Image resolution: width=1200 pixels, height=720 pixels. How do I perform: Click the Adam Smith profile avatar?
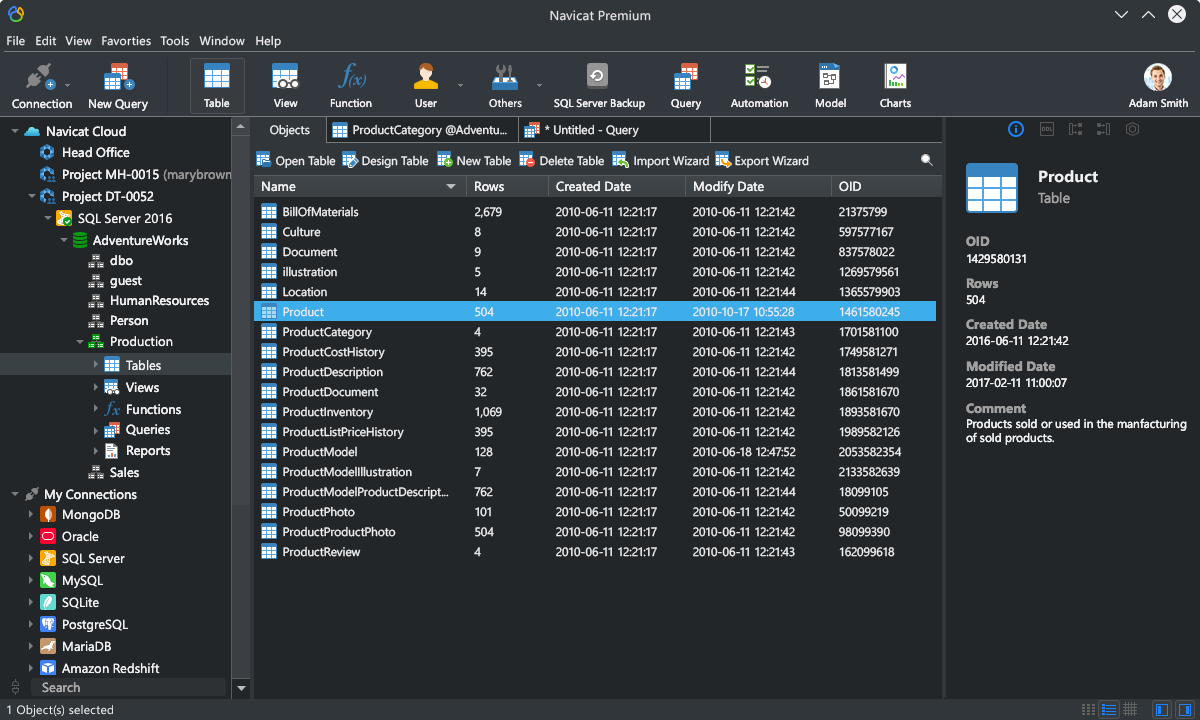[x=1158, y=78]
